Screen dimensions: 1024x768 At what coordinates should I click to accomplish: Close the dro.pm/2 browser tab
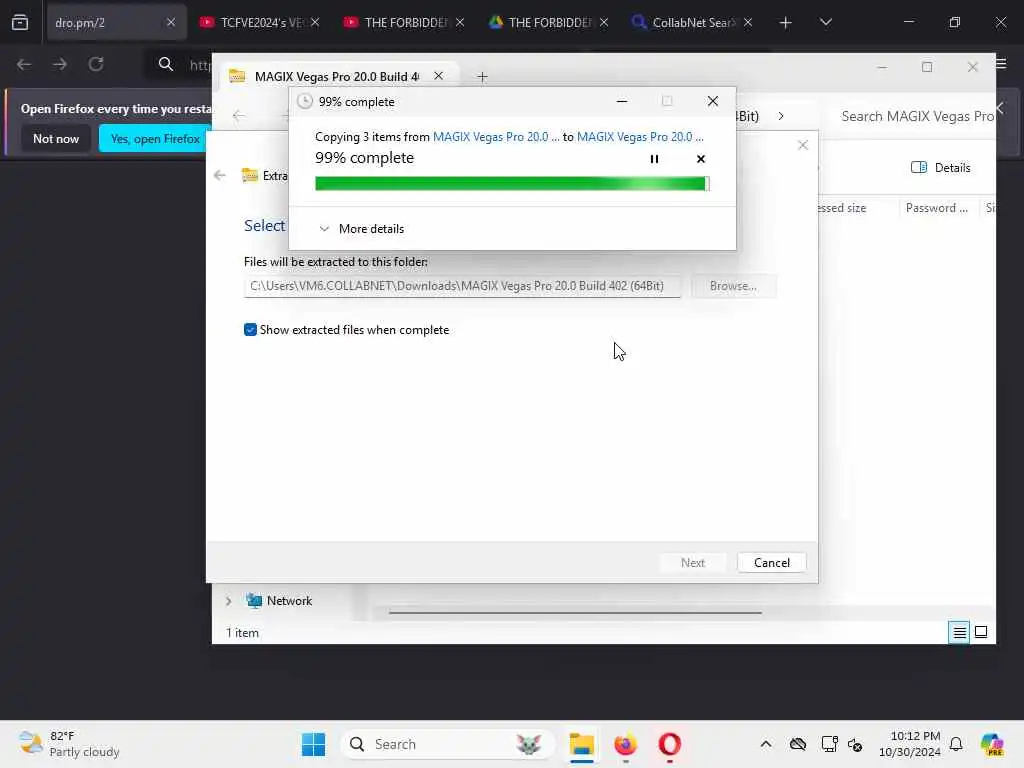tap(171, 22)
